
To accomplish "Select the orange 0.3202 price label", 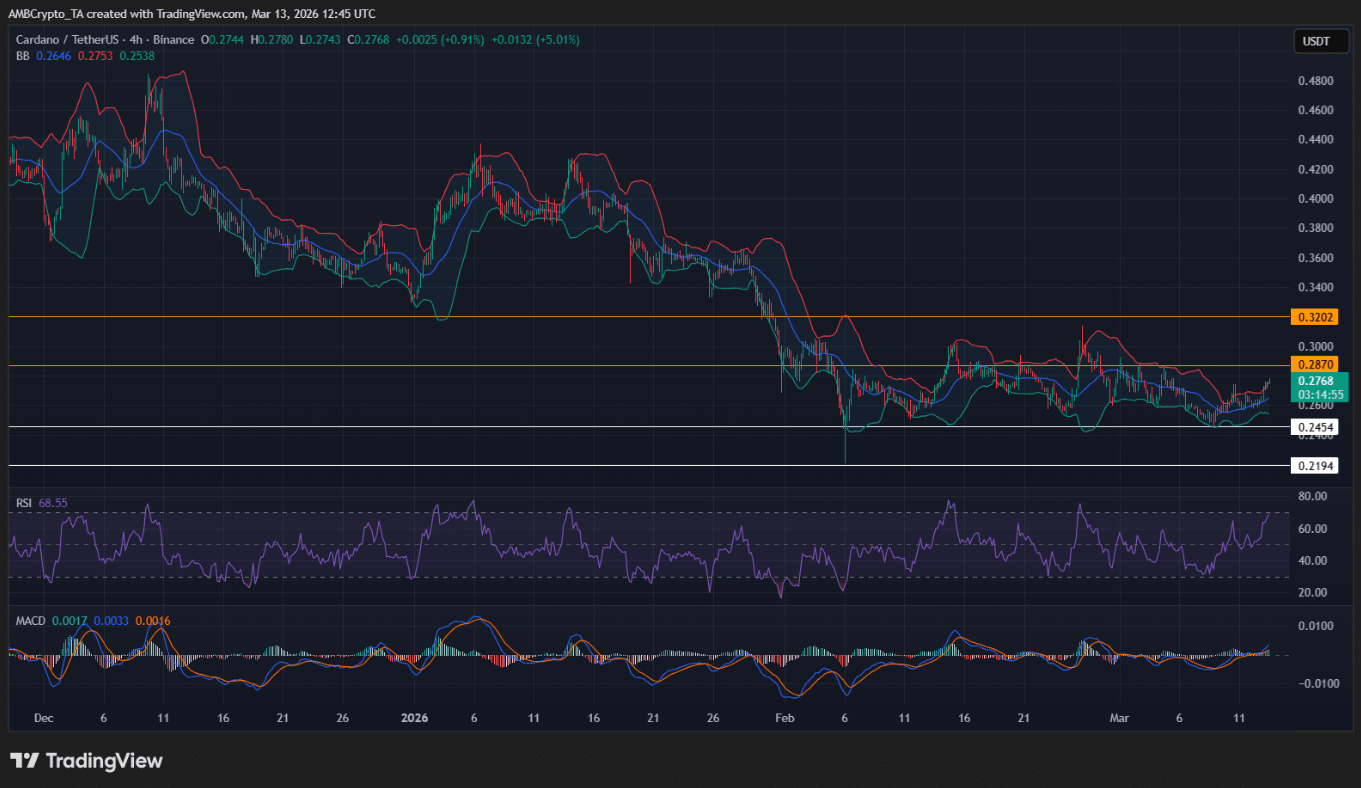I will tap(1316, 317).
